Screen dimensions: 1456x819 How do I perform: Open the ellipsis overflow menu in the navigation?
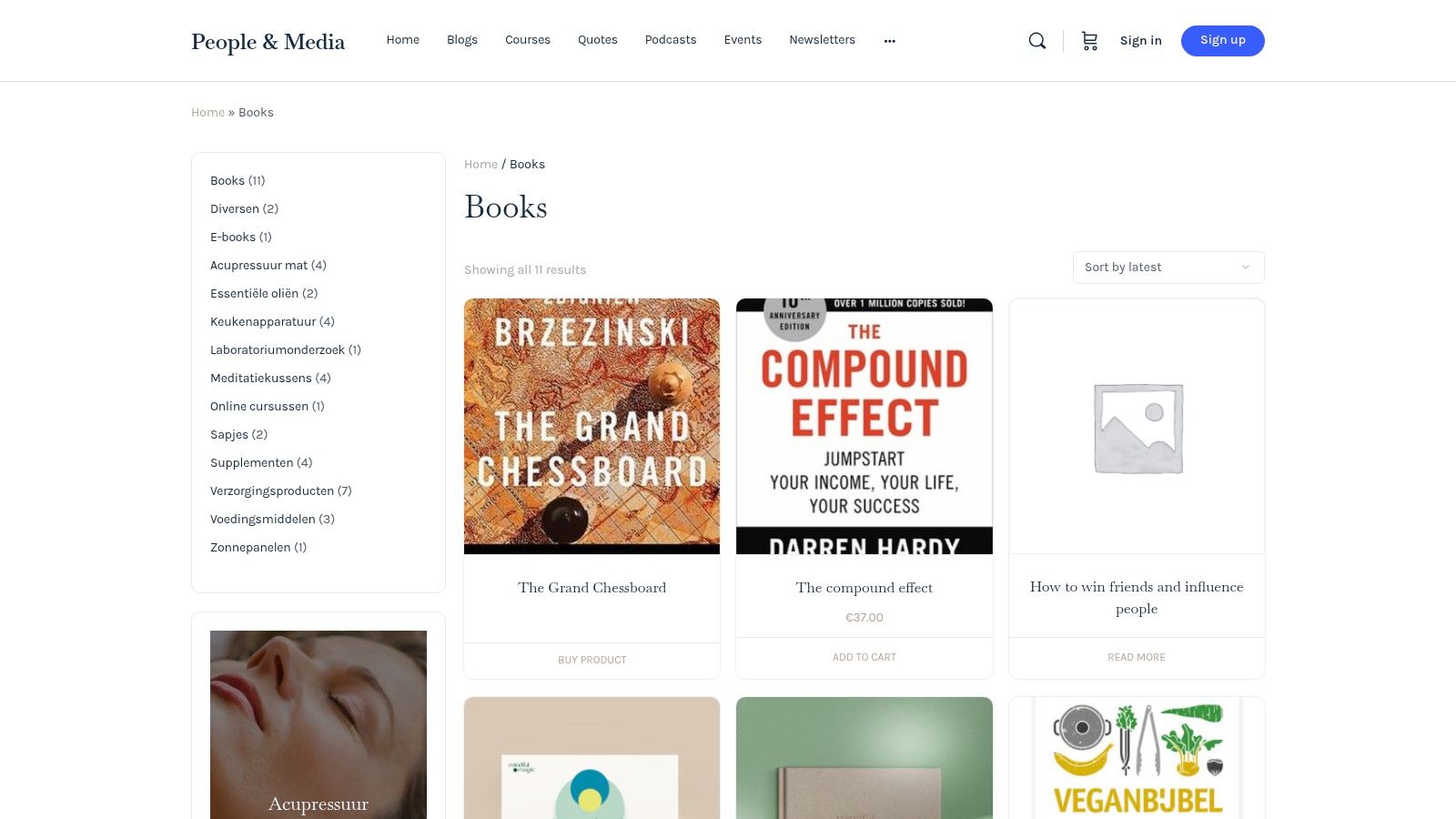point(889,41)
